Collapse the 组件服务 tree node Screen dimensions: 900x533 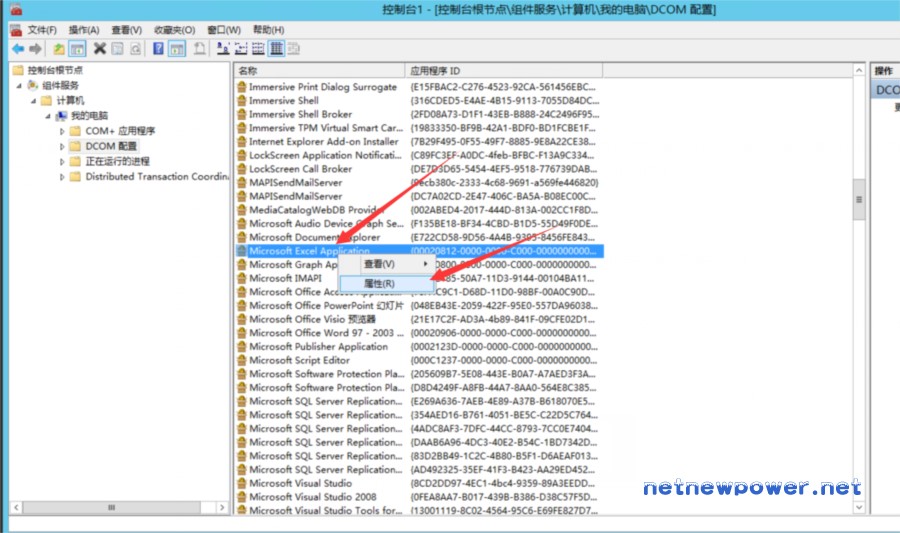tap(19, 85)
